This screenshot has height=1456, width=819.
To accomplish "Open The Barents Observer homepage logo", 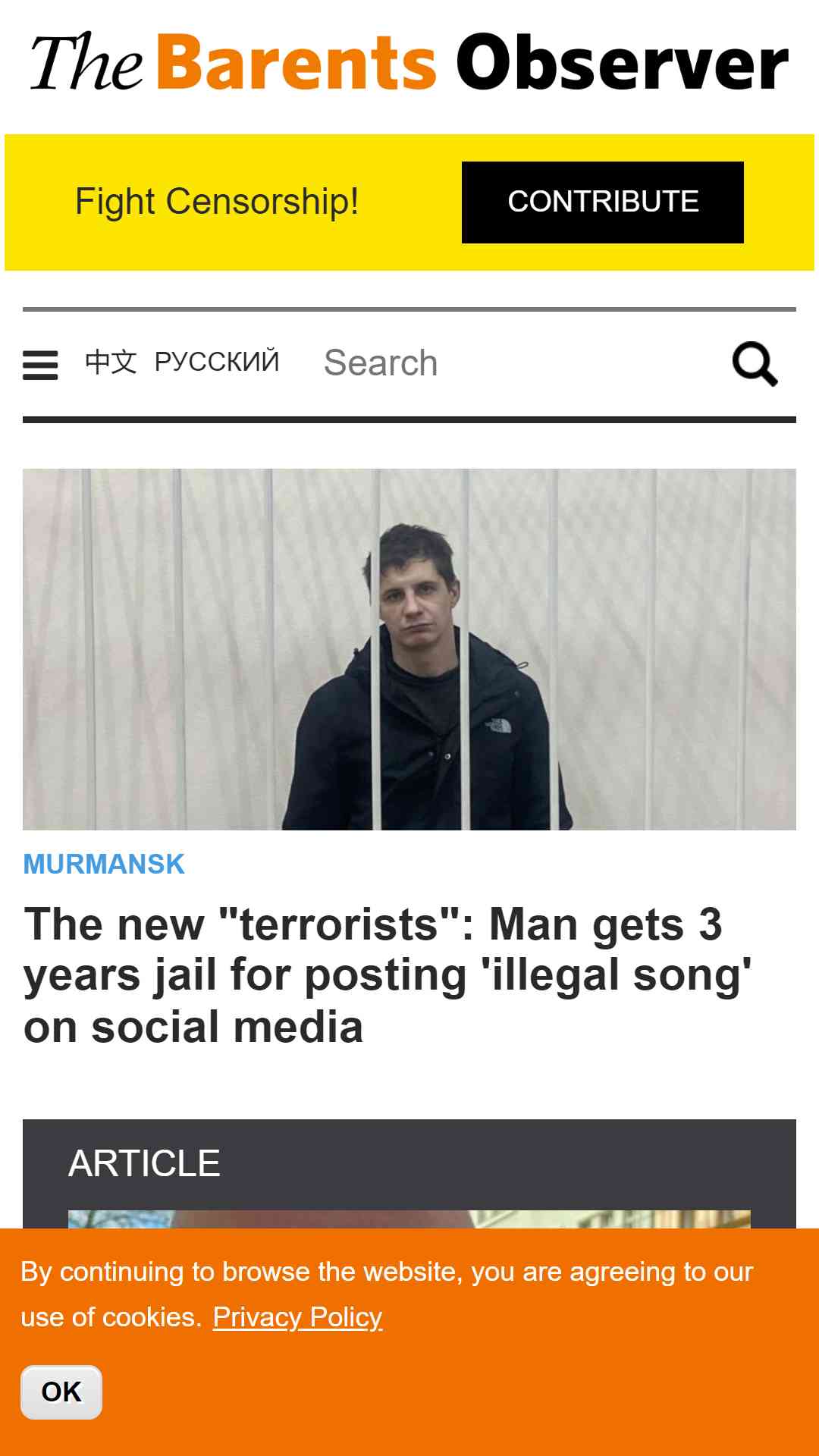I will 409,62.
